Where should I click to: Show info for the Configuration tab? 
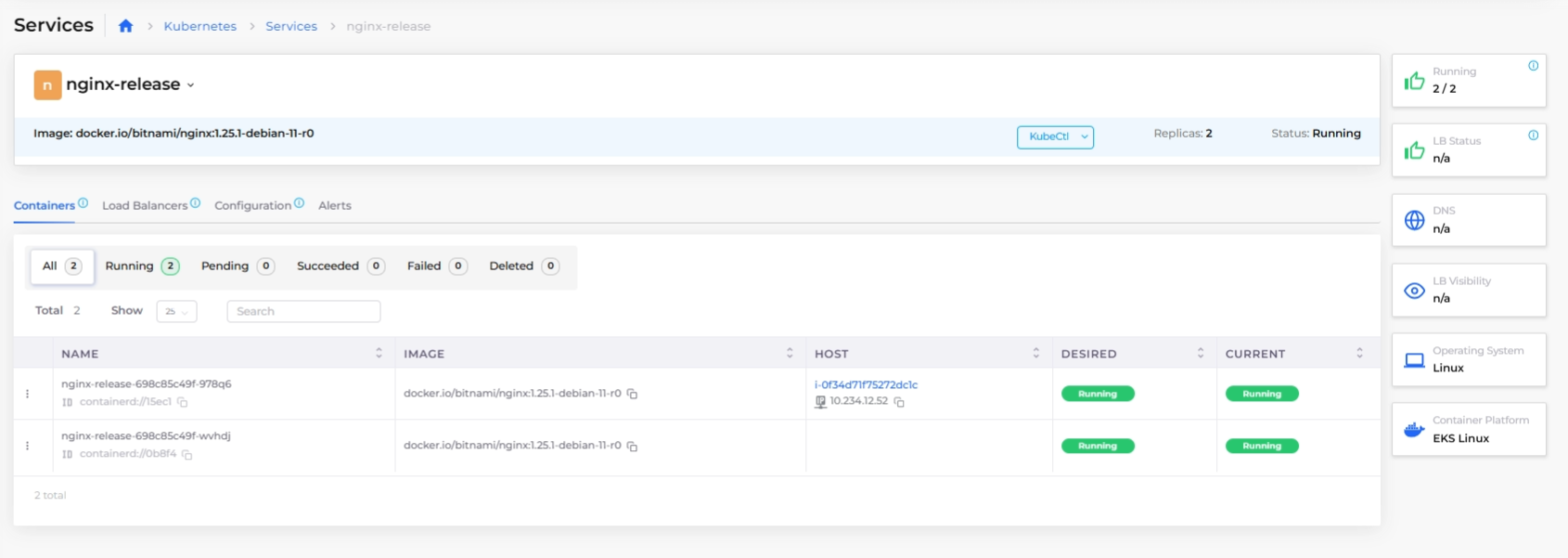tap(299, 202)
